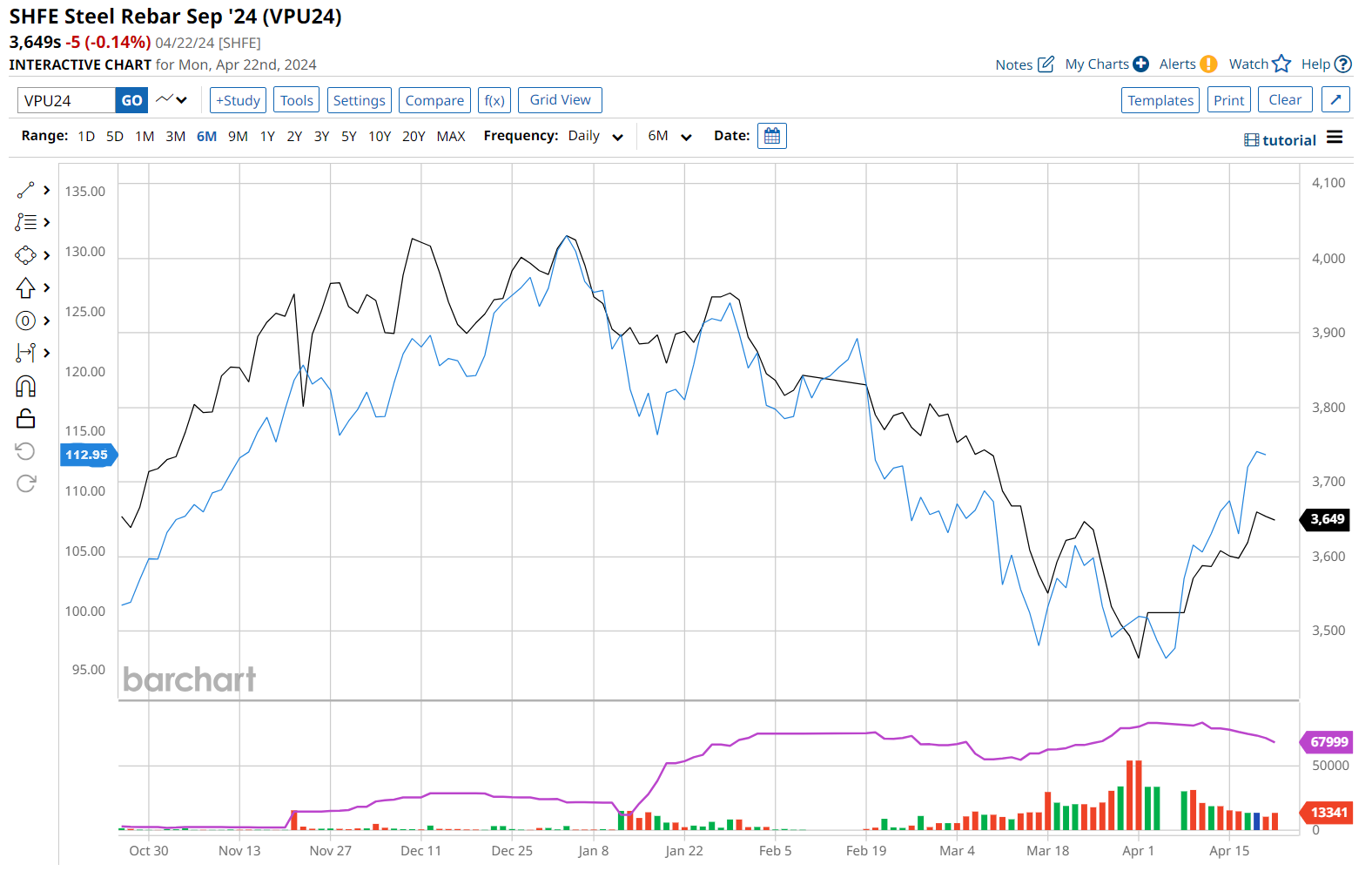Open the hamburger menu beside tutorial
The height and width of the screenshot is (878, 1372).
pyautogui.click(x=1335, y=138)
